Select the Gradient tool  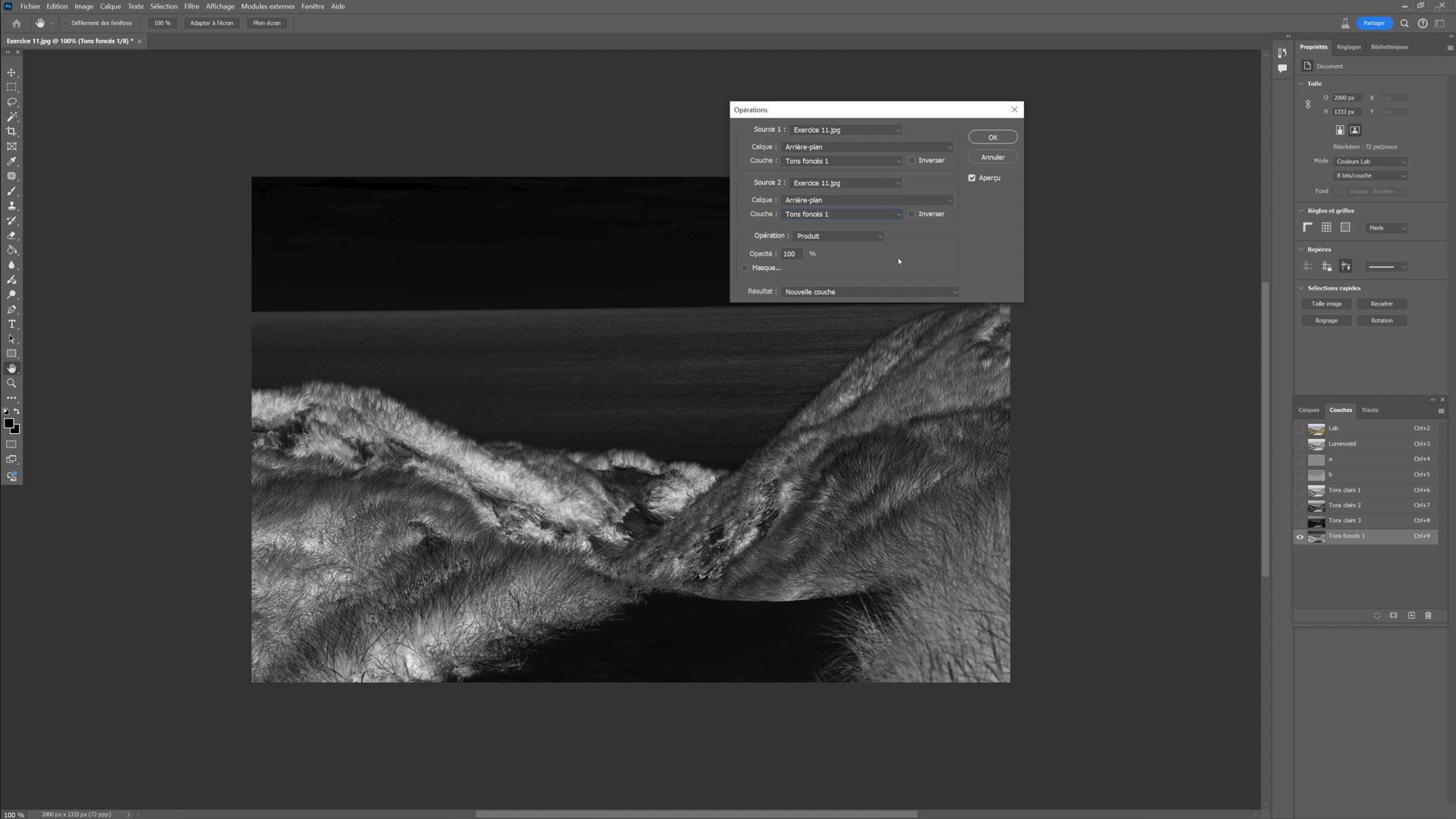pos(11,249)
